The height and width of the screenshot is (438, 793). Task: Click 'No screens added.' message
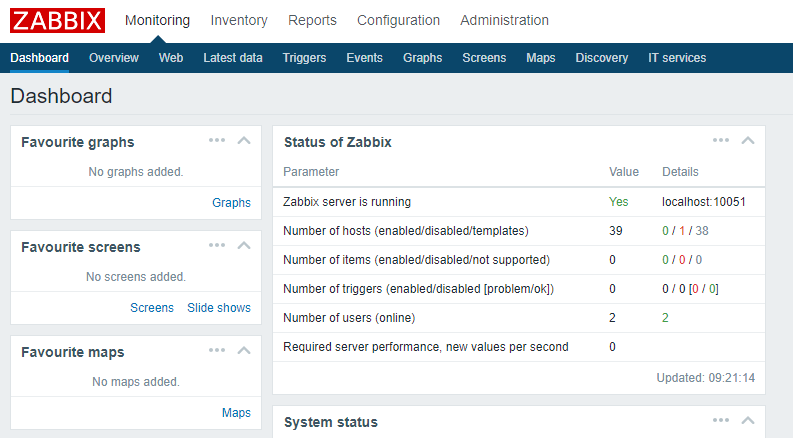click(x=136, y=277)
